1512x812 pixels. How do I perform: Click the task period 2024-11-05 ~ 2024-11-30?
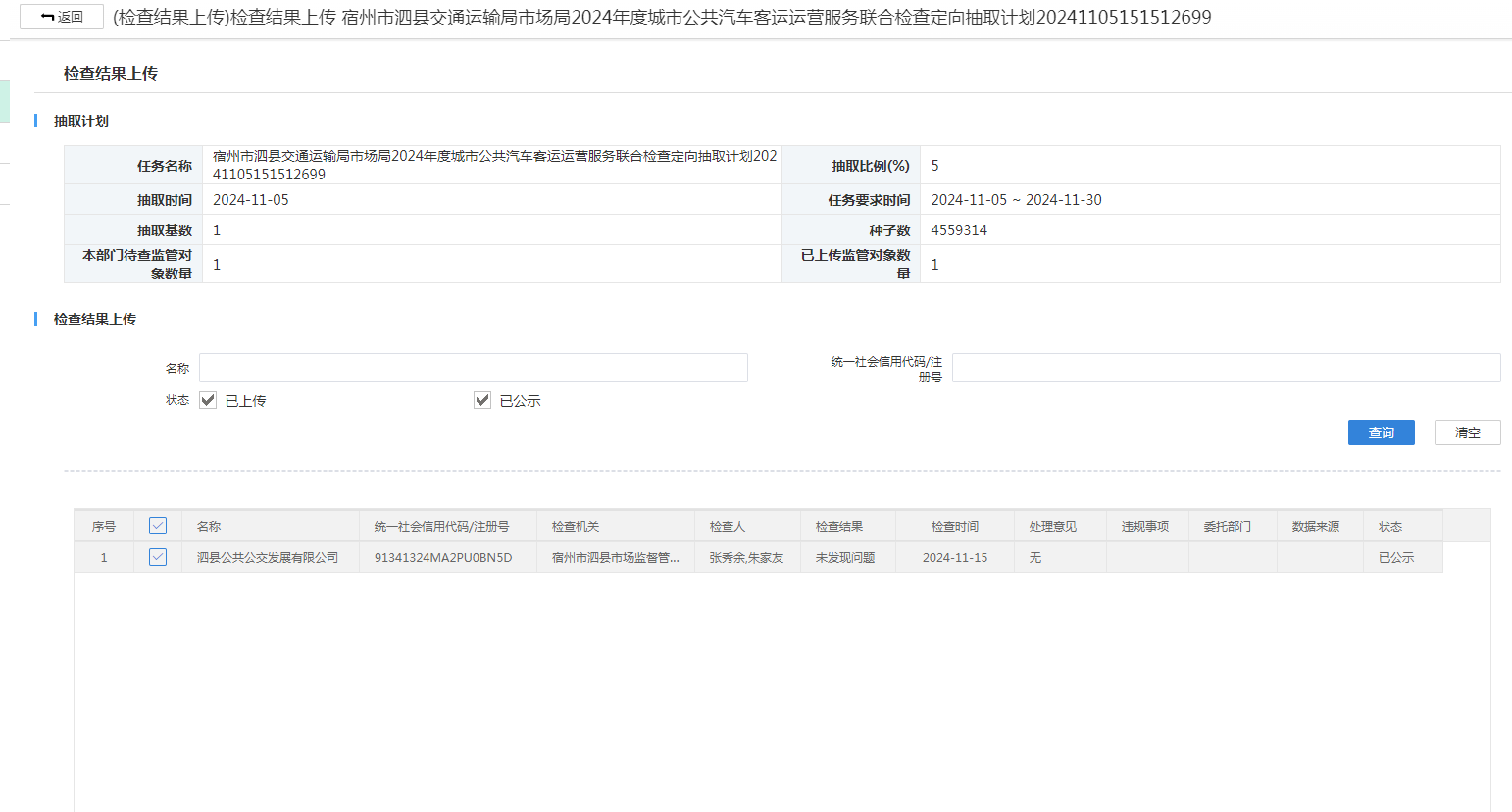[1016, 200]
